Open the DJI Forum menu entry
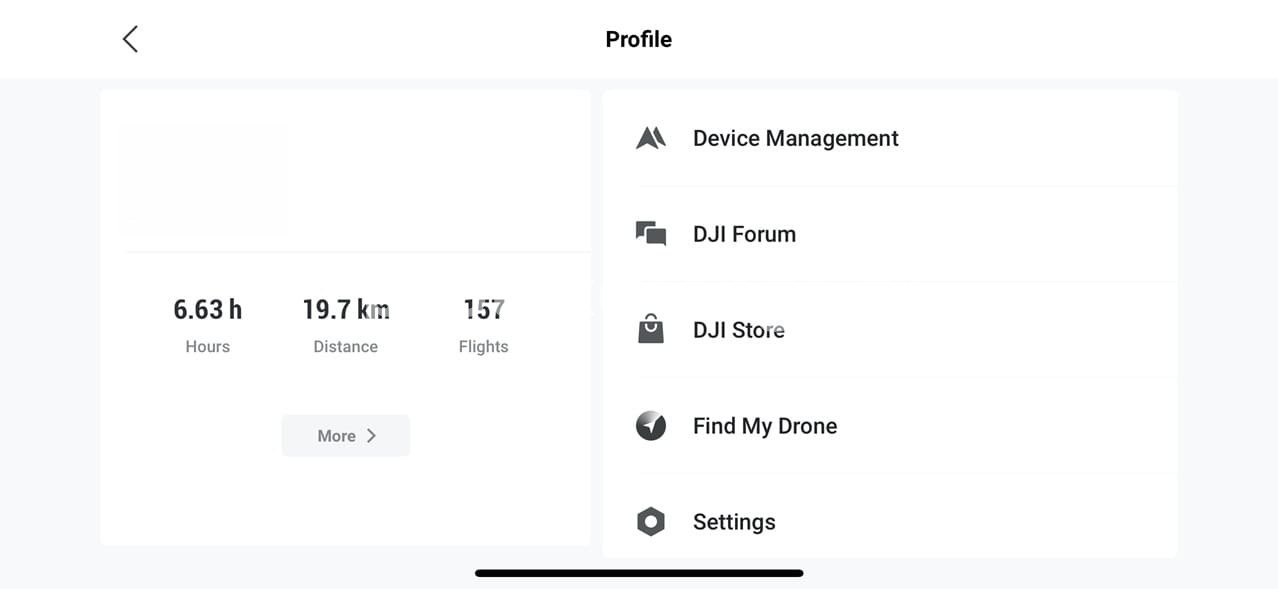 [x=744, y=234]
